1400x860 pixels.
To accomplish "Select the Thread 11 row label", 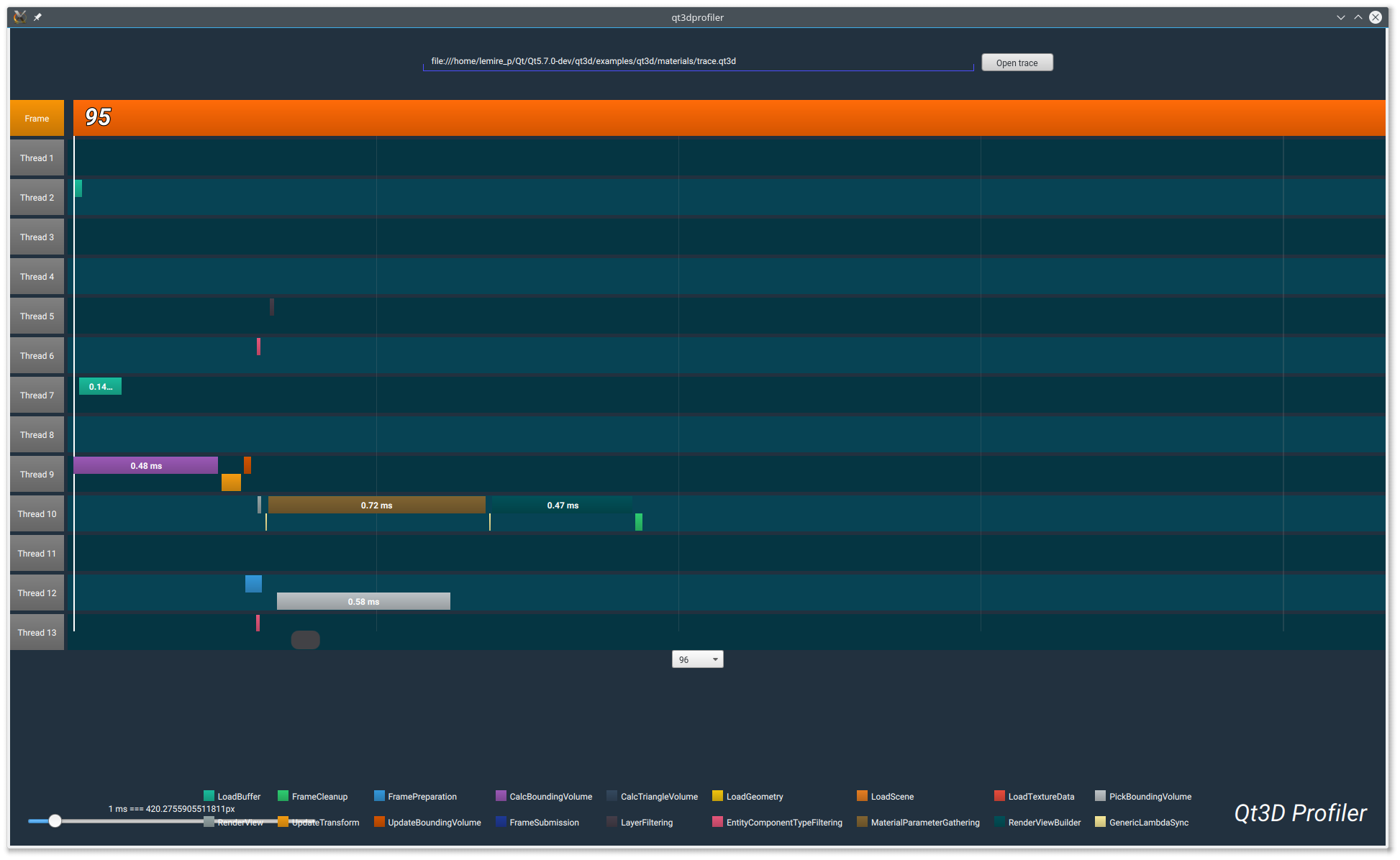I will click(x=37, y=554).
